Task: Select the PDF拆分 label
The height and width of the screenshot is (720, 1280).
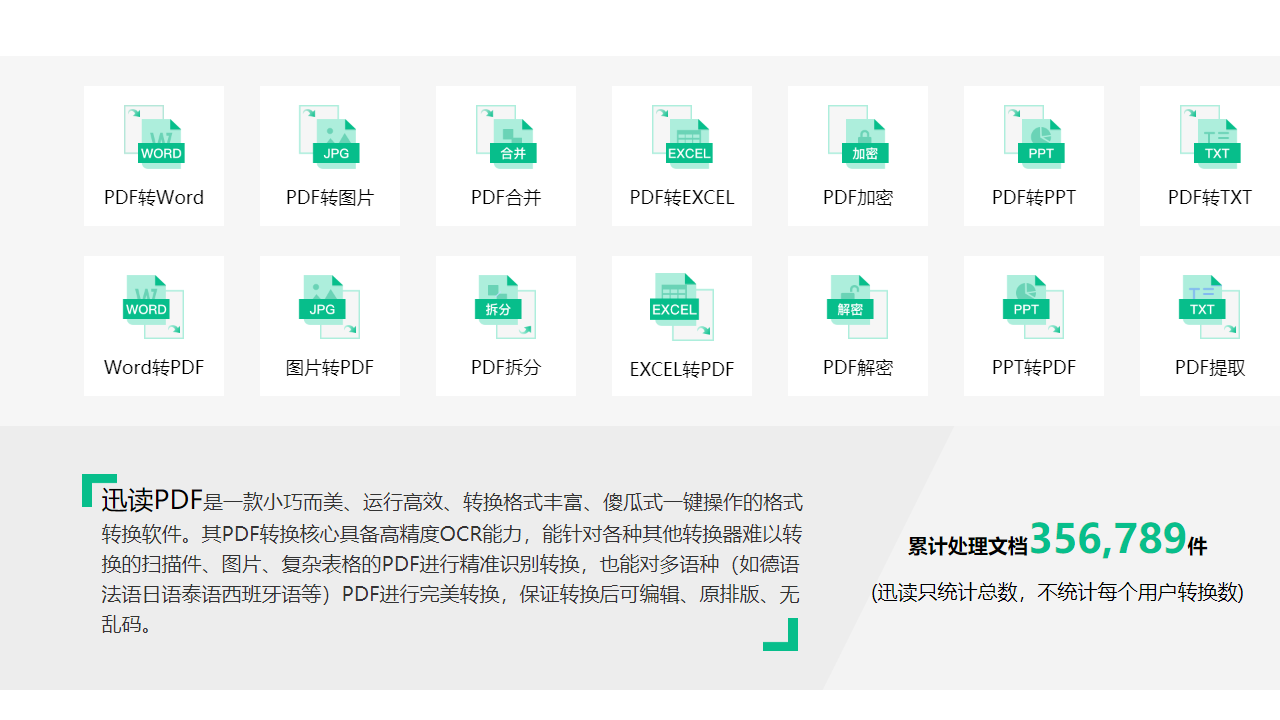Action: [x=506, y=367]
